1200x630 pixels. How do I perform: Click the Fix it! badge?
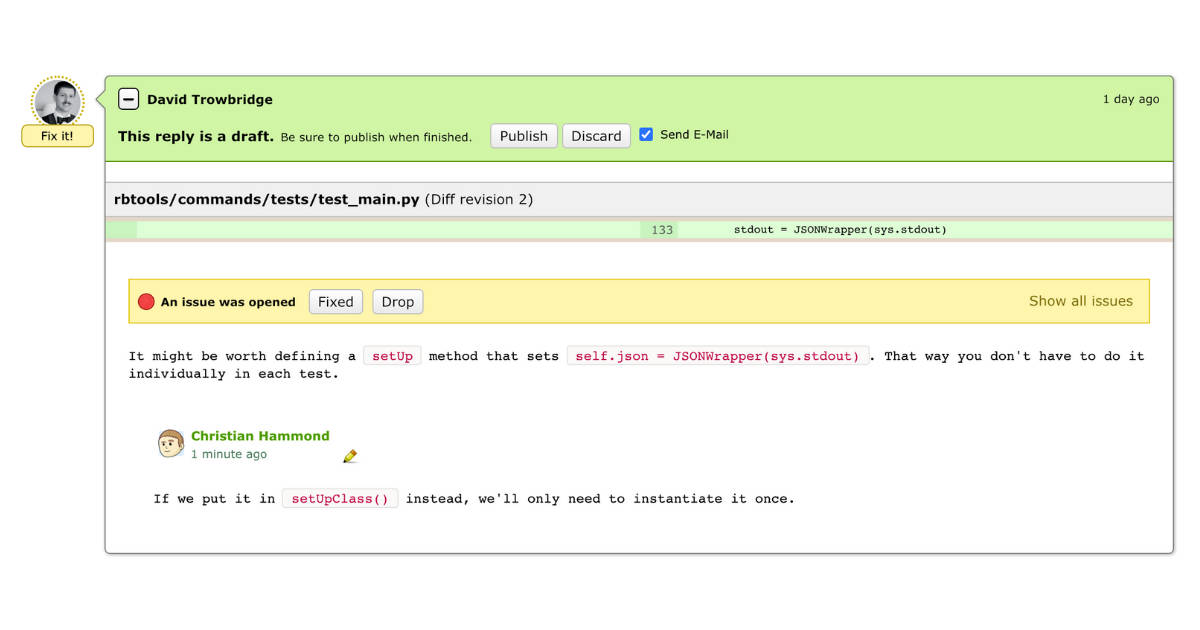pos(57,136)
